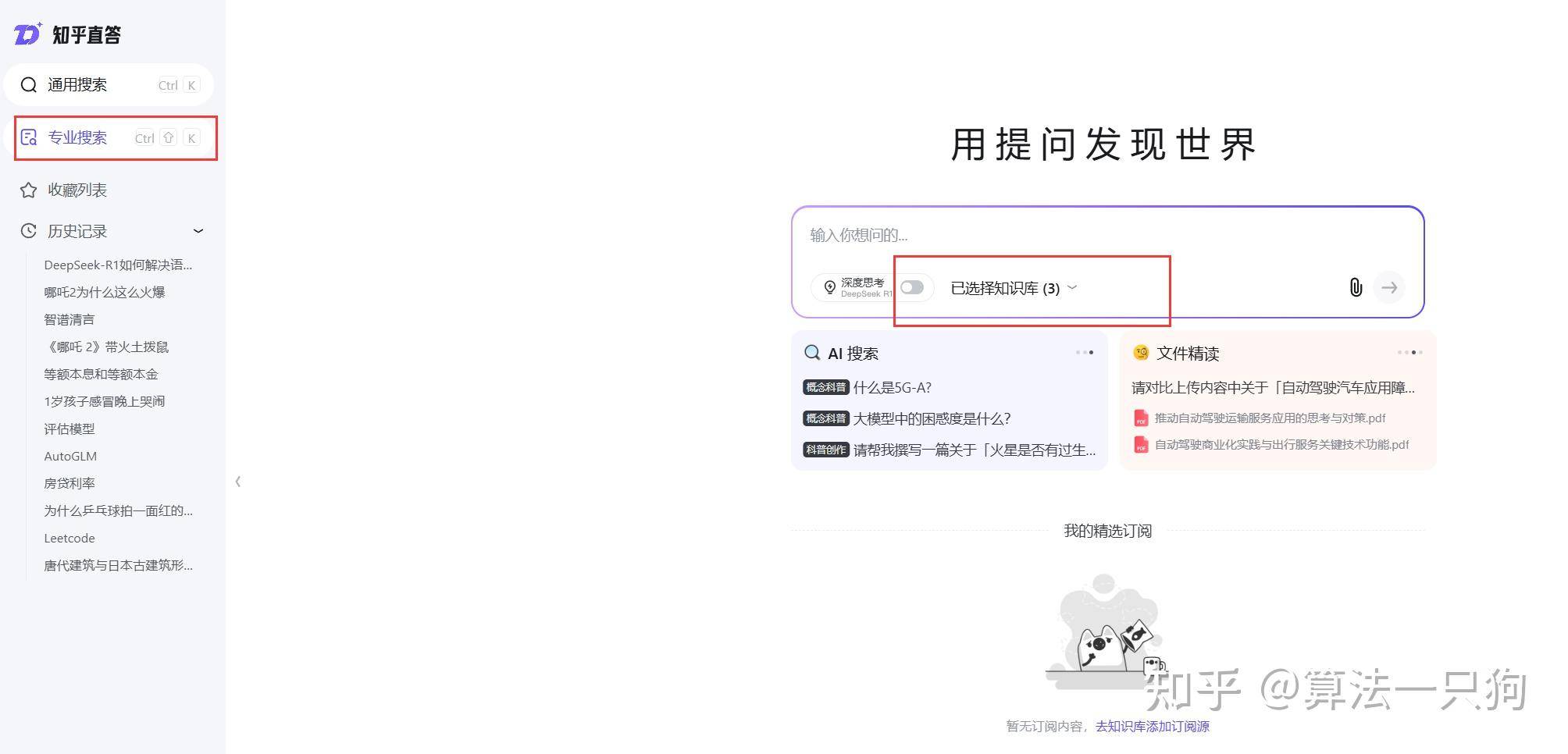
Task: Open the AI 搜索 card more options
Action: [x=1085, y=353]
